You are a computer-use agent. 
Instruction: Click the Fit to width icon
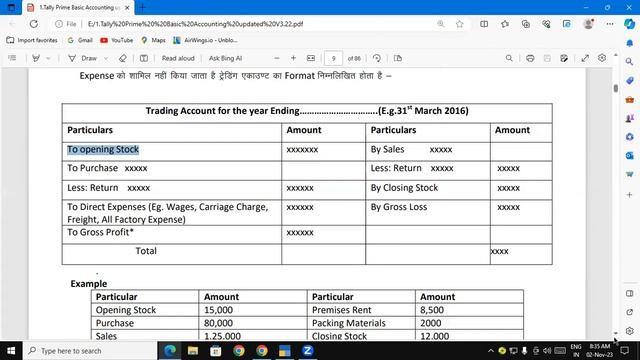(311, 58)
